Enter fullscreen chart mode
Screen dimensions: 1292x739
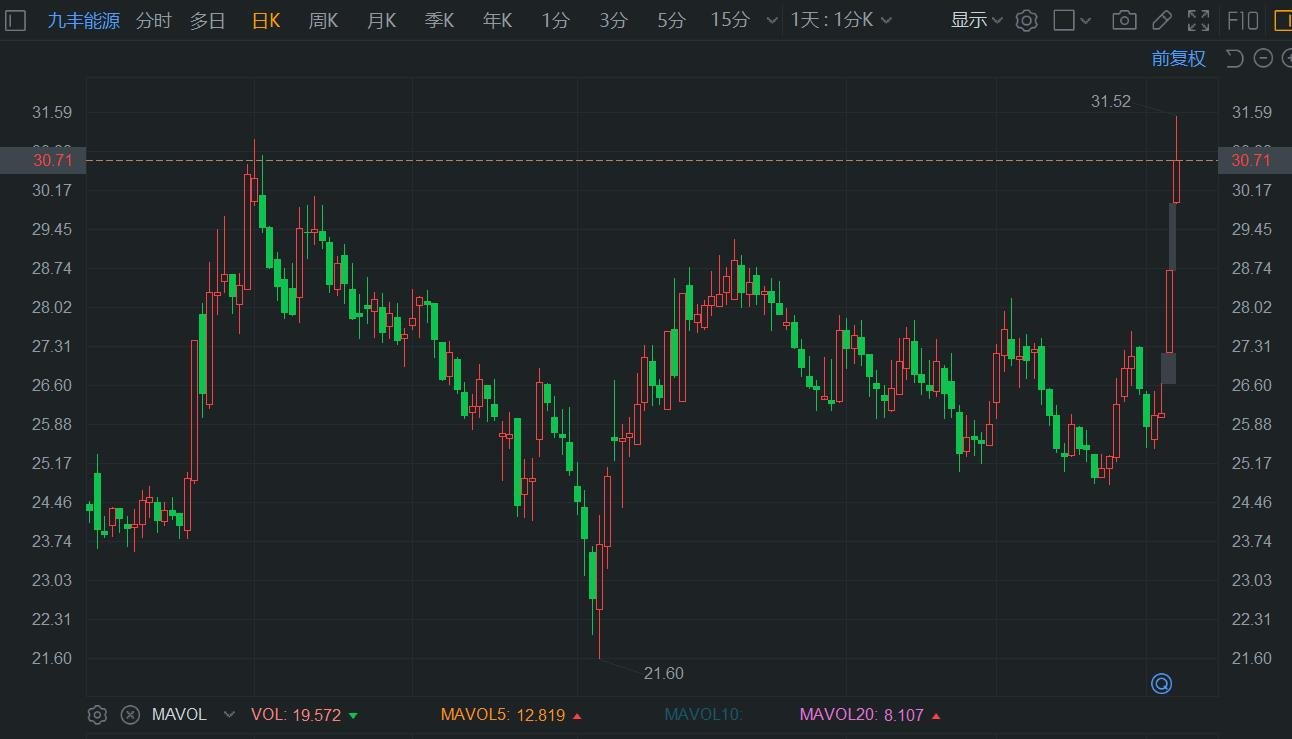click(1198, 20)
